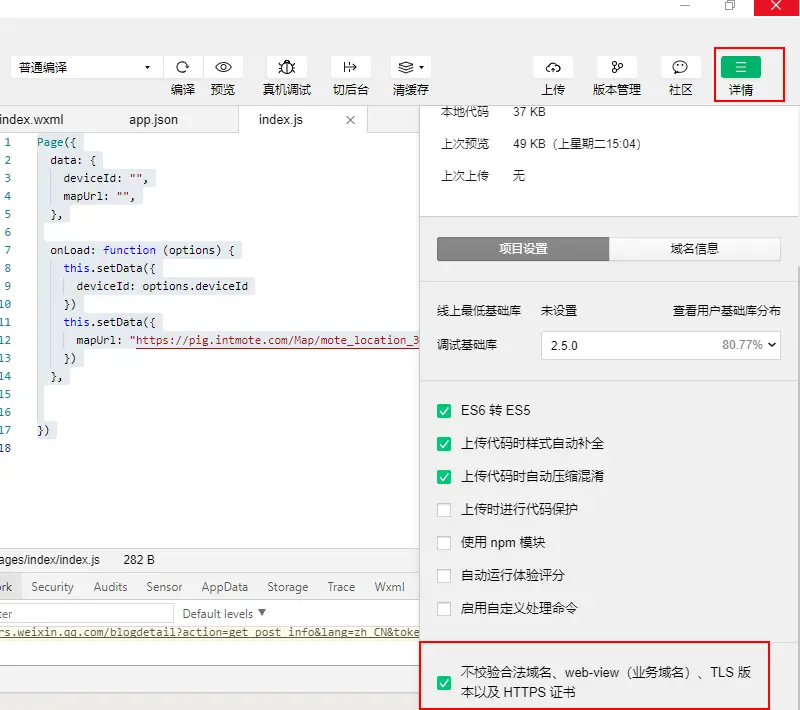Open the Trace devtools tab

coord(341,587)
